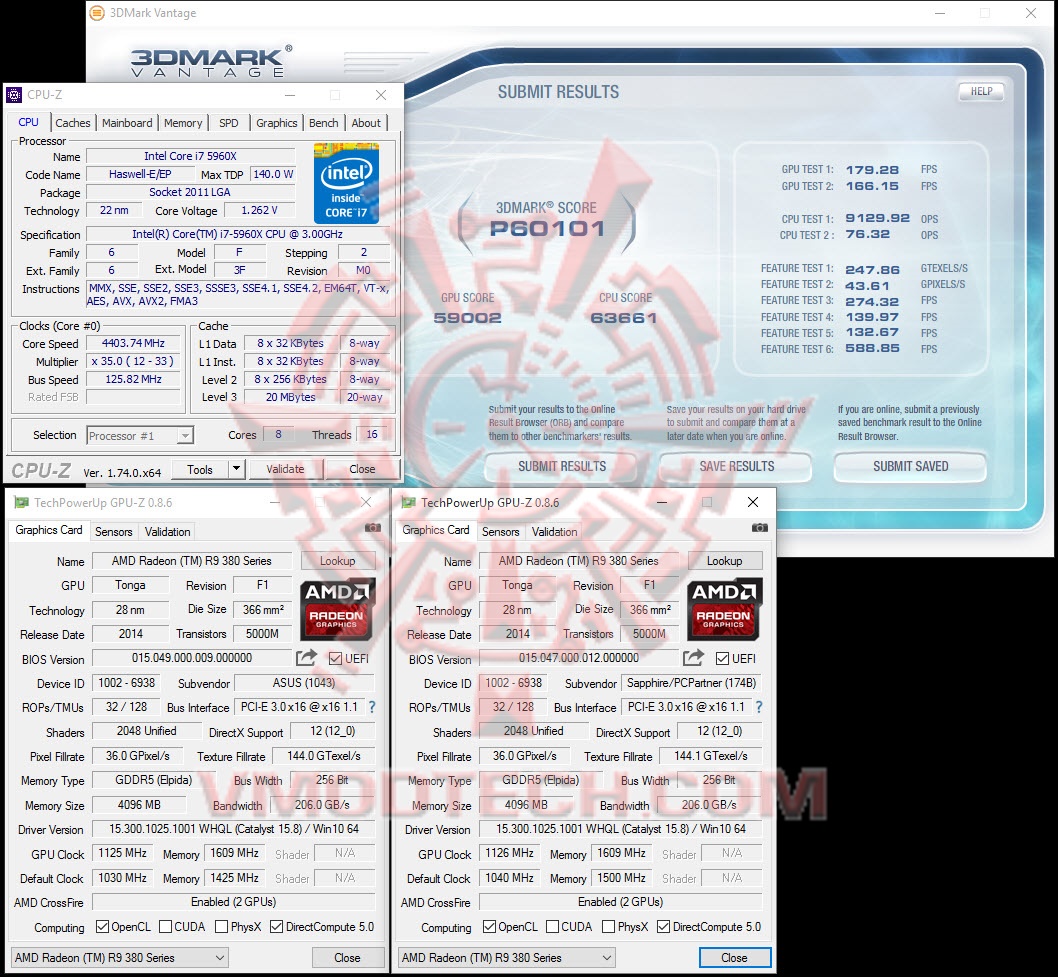
Task: Click left GPU-Z title bar app icon
Action: point(22,503)
